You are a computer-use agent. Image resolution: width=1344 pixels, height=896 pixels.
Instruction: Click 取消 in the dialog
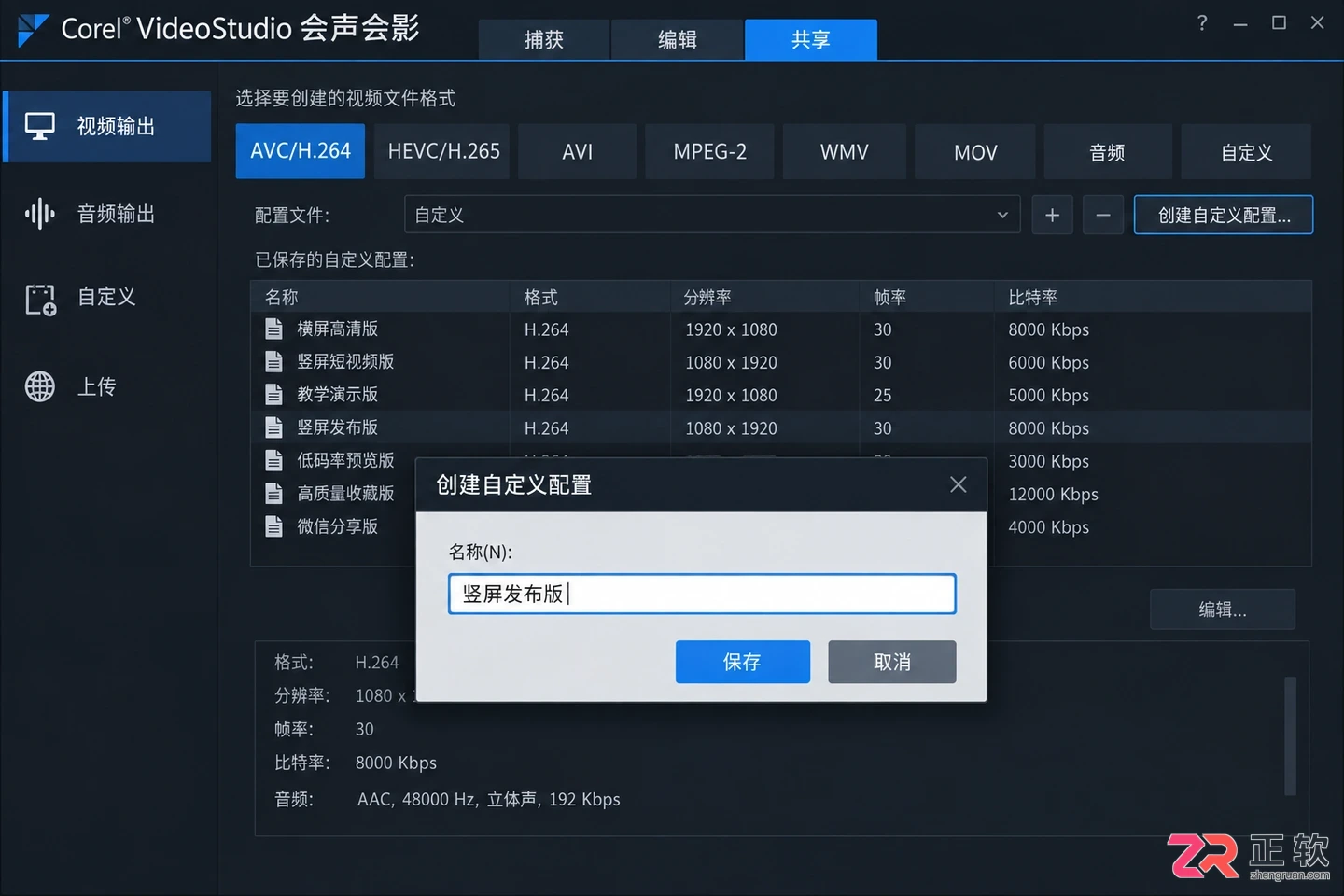click(x=892, y=662)
